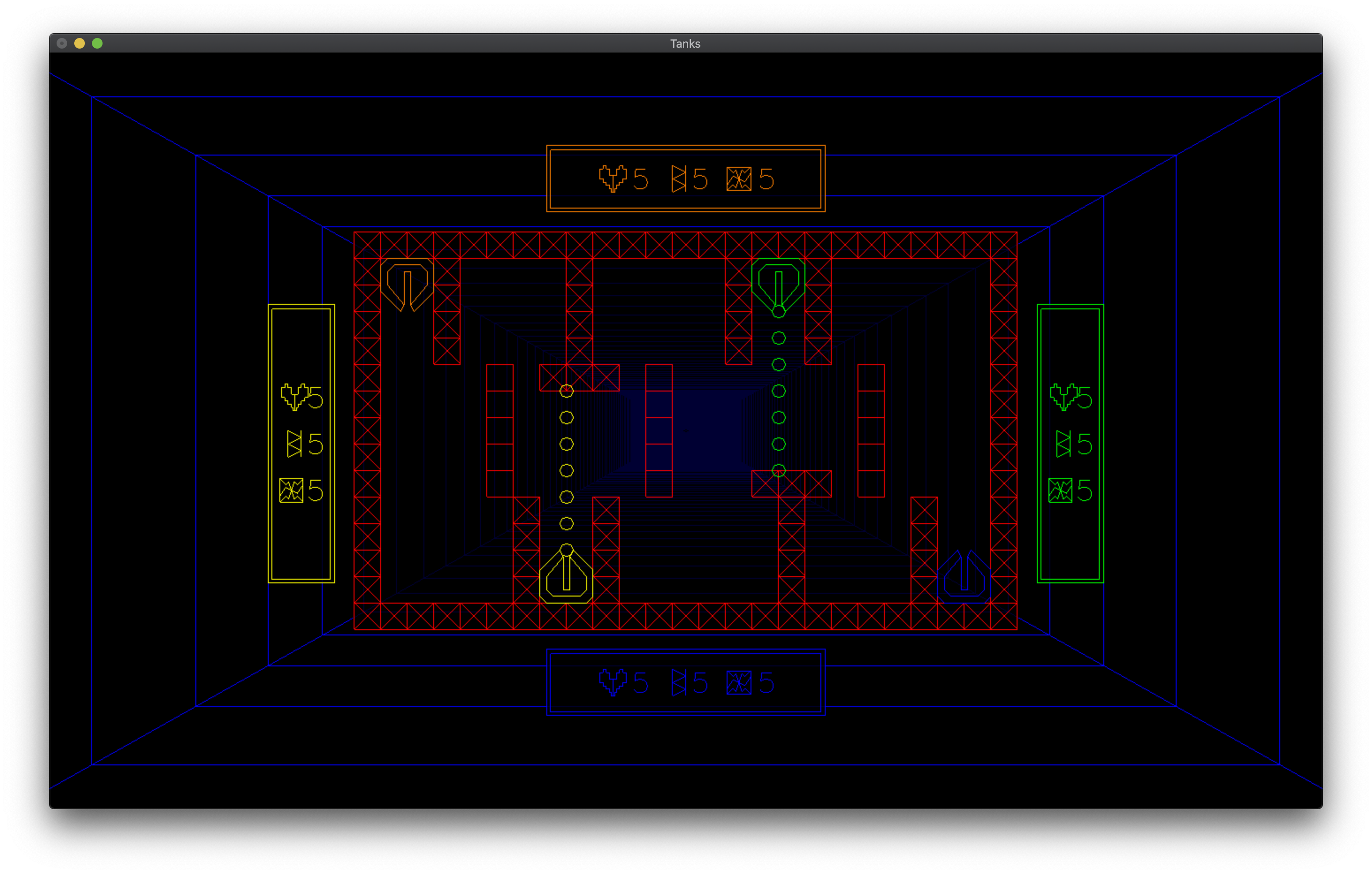Click the blue cracked block icon
The height and width of the screenshot is (874, 1372).
pos(739,683)
